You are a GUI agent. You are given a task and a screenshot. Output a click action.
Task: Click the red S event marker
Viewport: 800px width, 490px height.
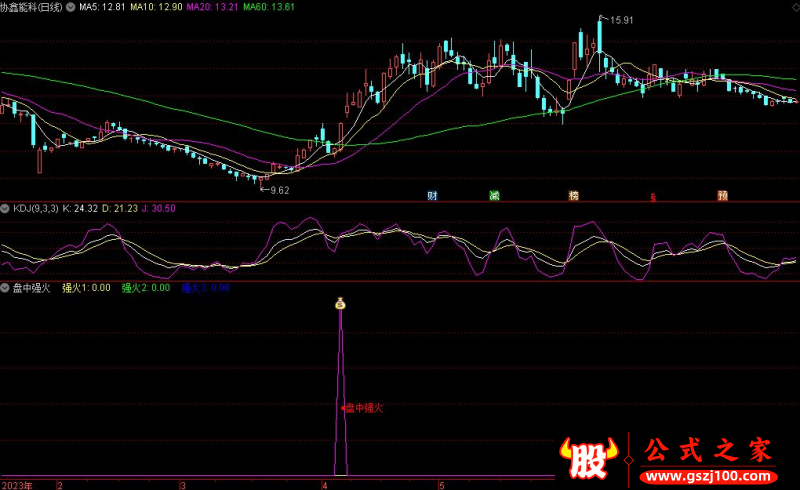tap(653, 196)
